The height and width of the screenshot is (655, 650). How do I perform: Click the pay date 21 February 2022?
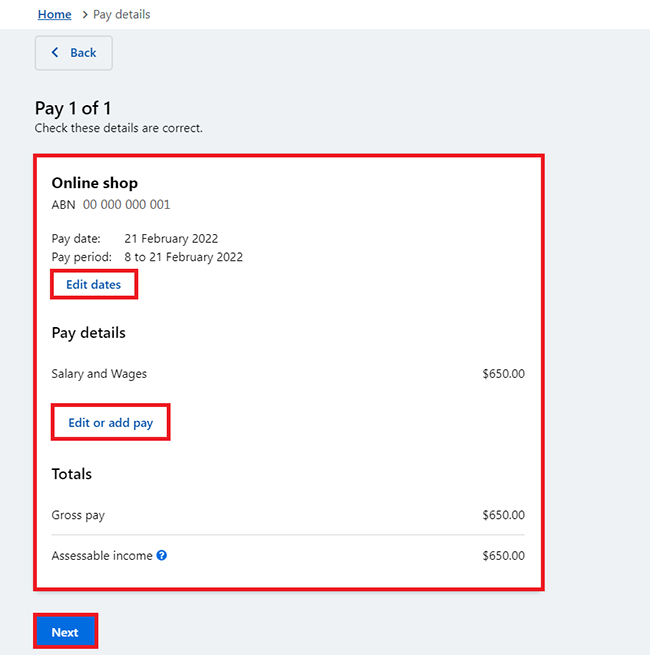click(x=171, y=239)
